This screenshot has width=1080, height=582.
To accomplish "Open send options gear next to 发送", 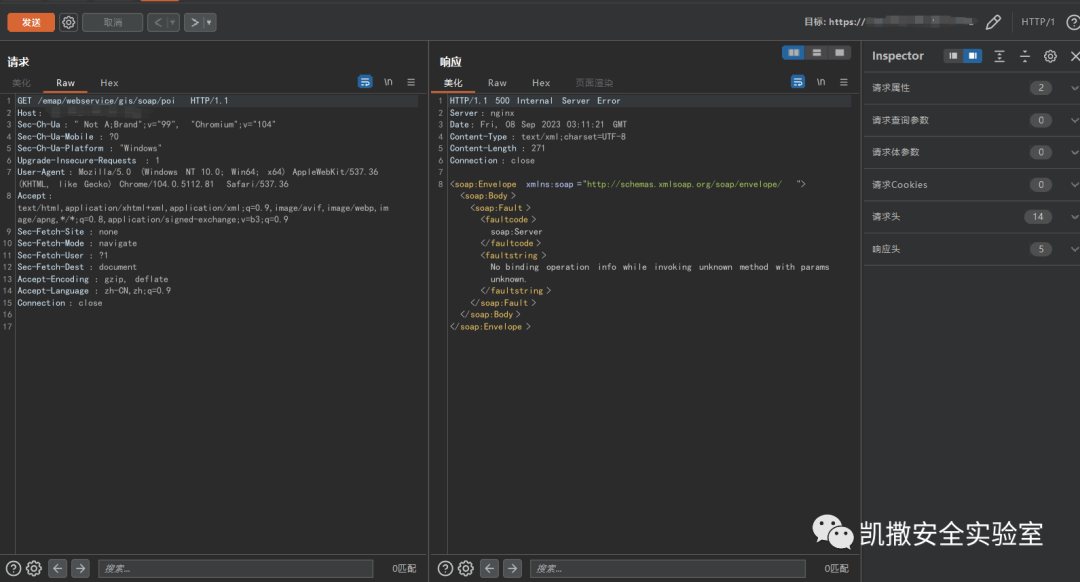I will click(68, 22).
